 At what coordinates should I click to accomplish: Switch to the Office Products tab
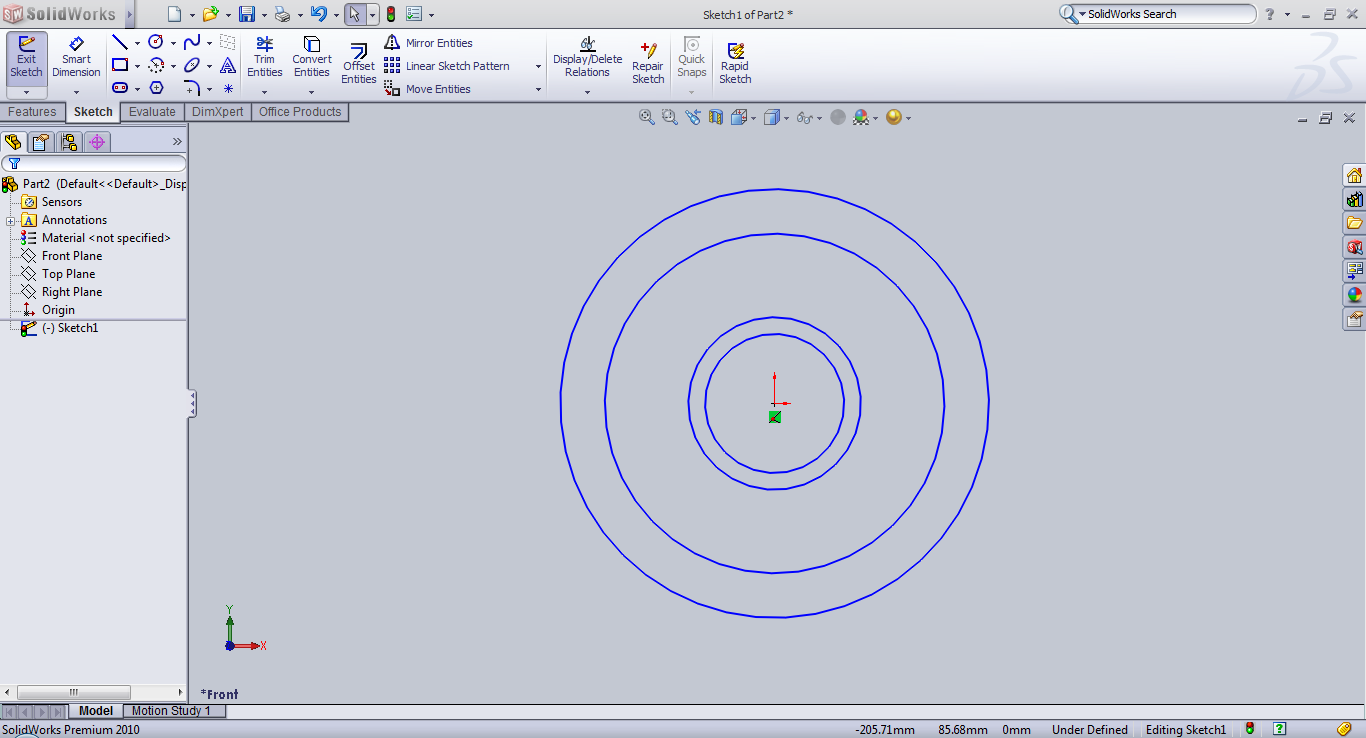[300, 112]
